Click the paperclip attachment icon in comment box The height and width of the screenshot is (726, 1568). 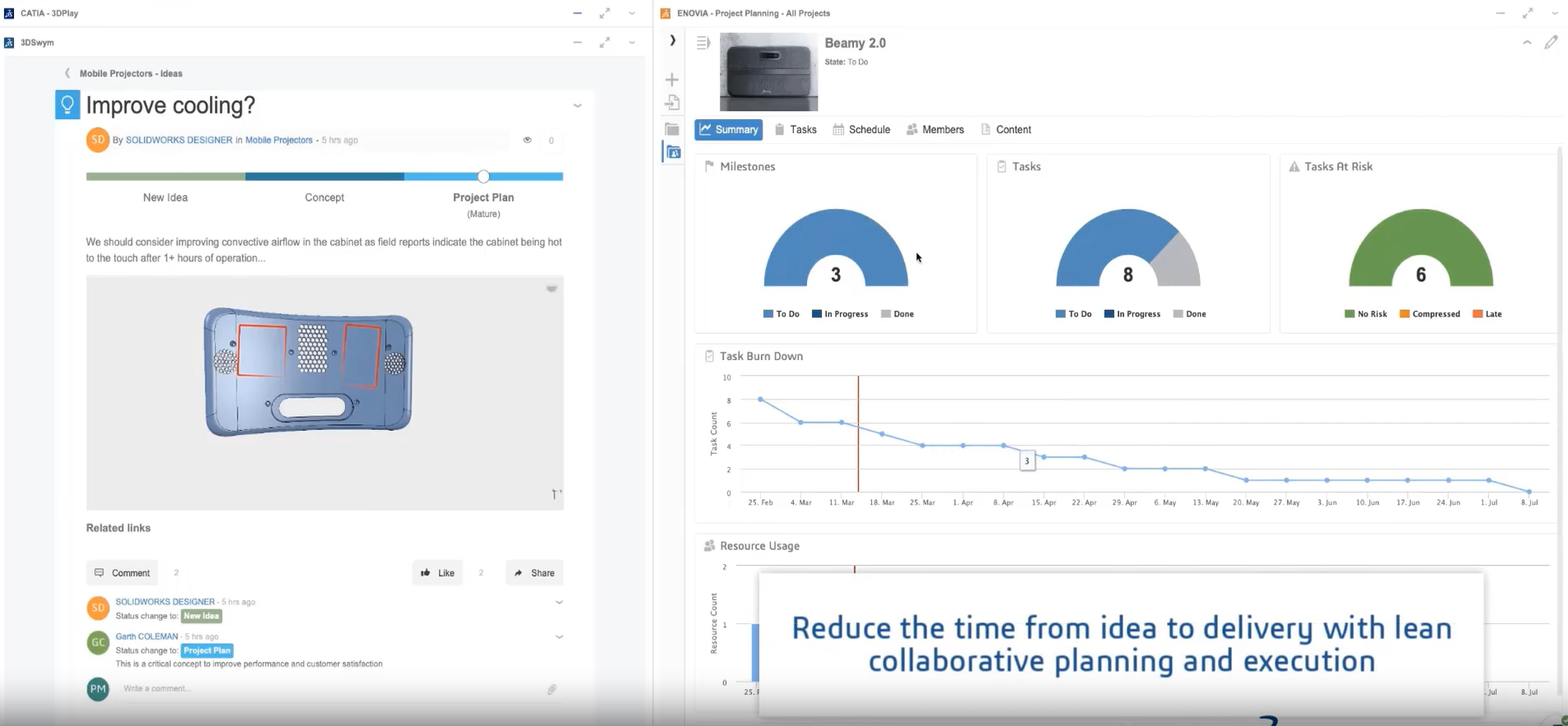tap(551, 689)
